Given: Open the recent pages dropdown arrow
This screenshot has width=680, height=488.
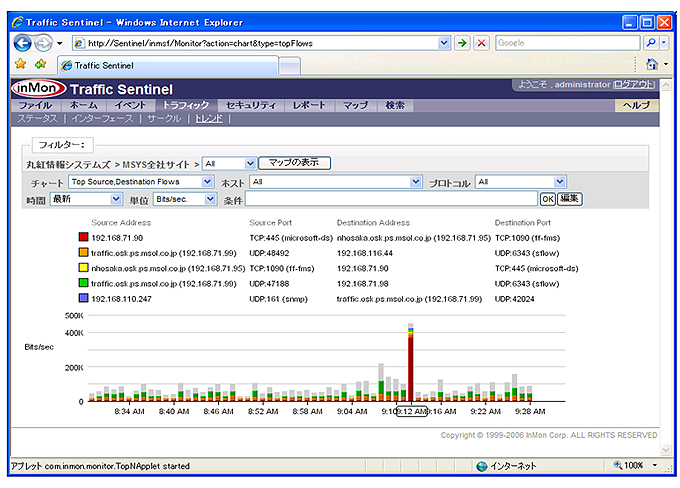Looking at the screenshot, I should (60, 43).
